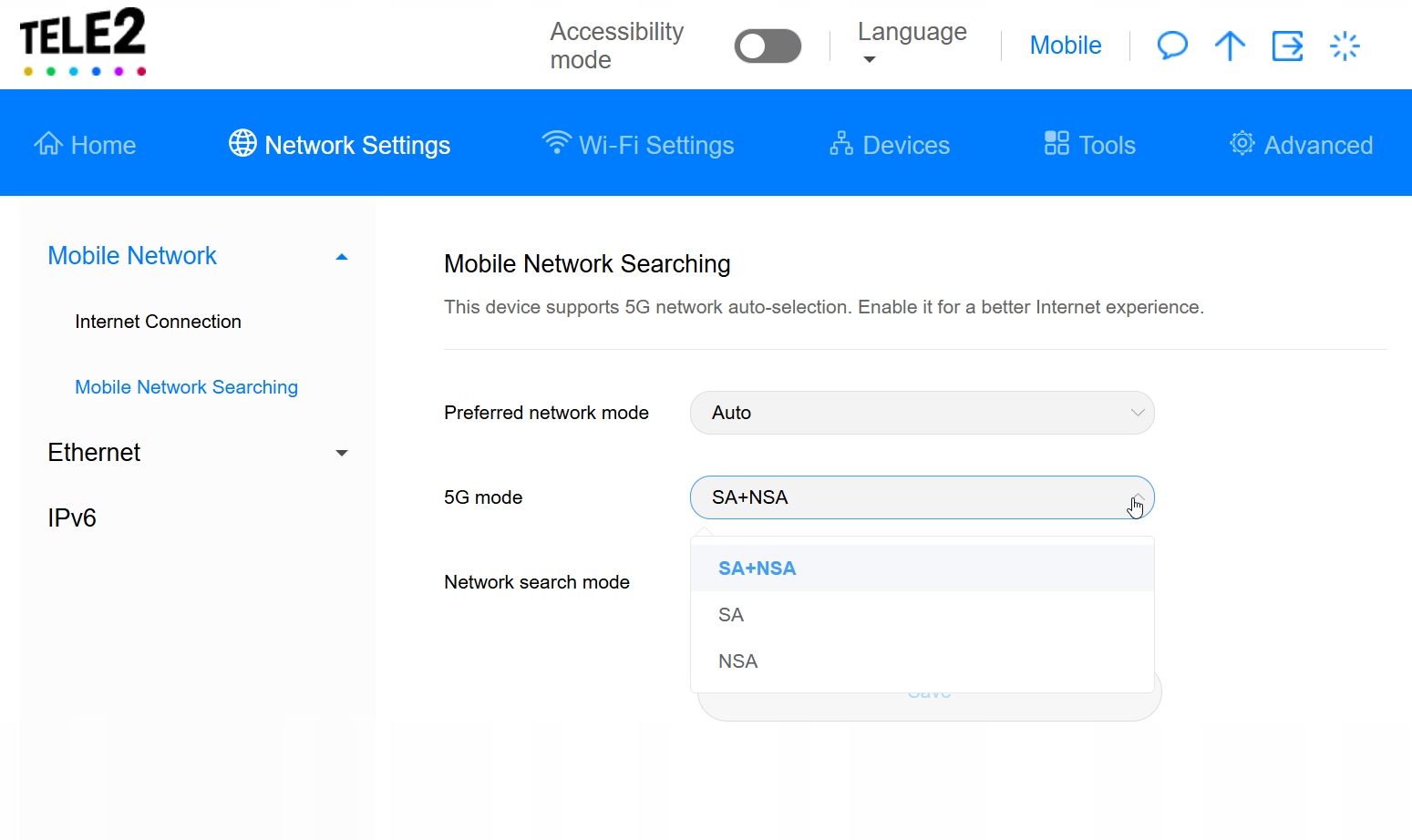Choose NSA from the 5G mode list

pos(737,661)
